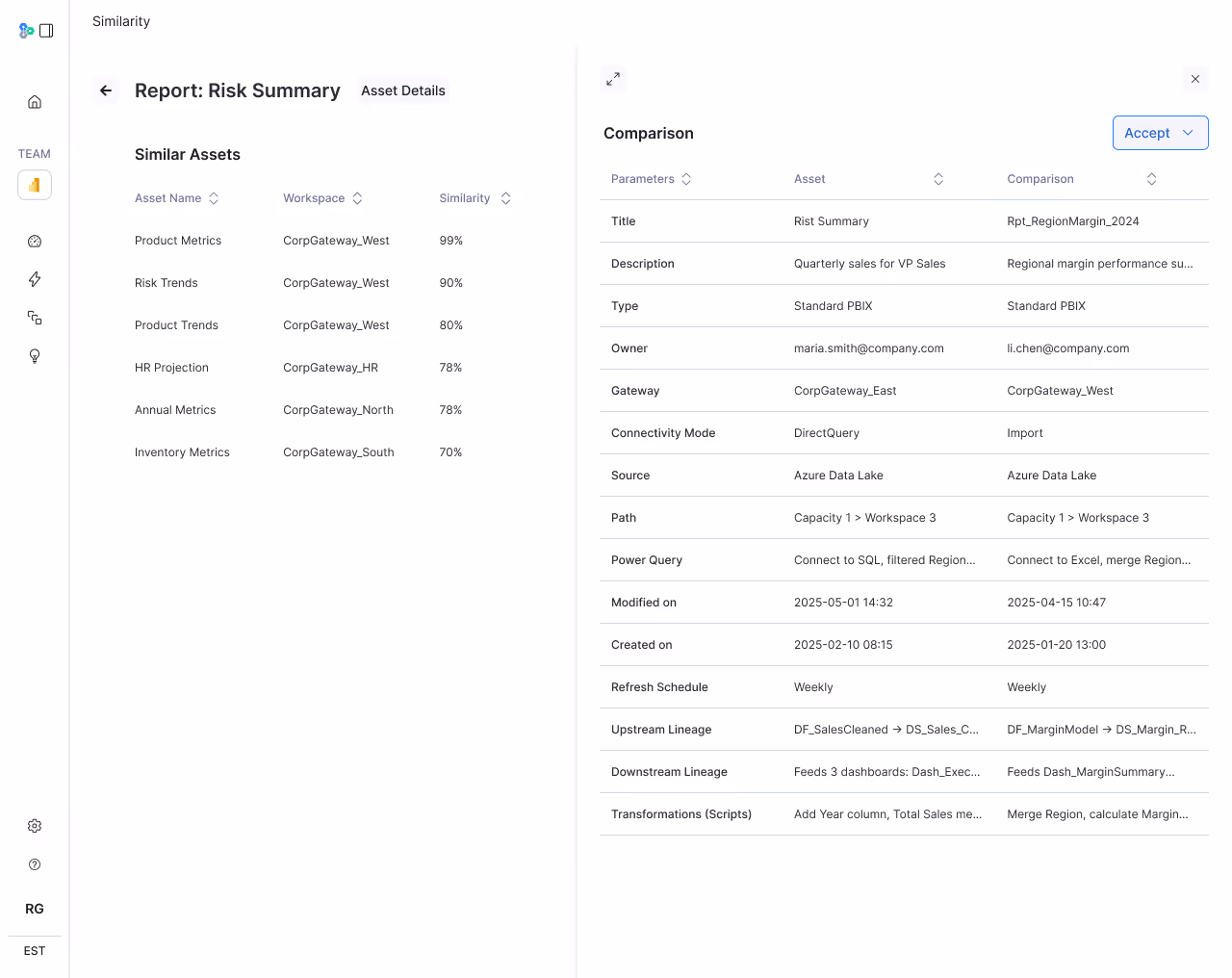The width and height of the screenshot is (1232, 978).
Task: Click the 90% similarity value
Action: coord(451,283)
